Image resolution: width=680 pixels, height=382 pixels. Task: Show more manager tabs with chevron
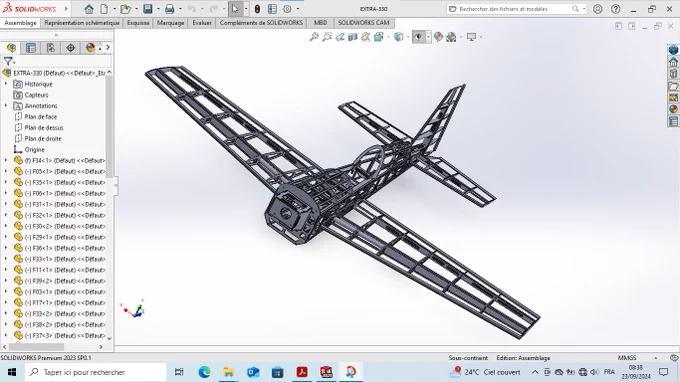click(x=108, y=48)
